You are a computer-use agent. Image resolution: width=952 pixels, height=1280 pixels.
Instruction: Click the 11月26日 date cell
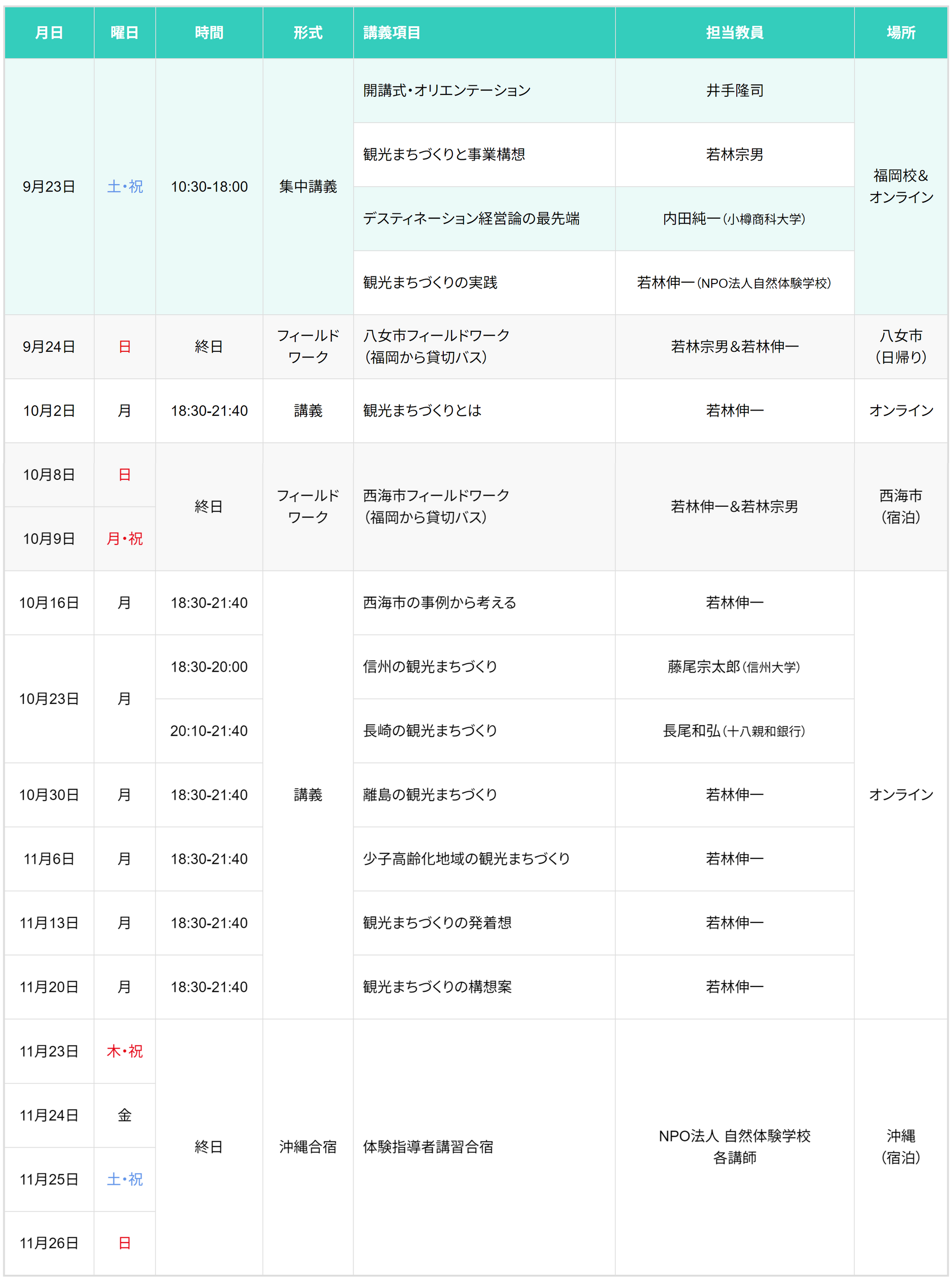pyautogui.click(x=49, y=1243)
